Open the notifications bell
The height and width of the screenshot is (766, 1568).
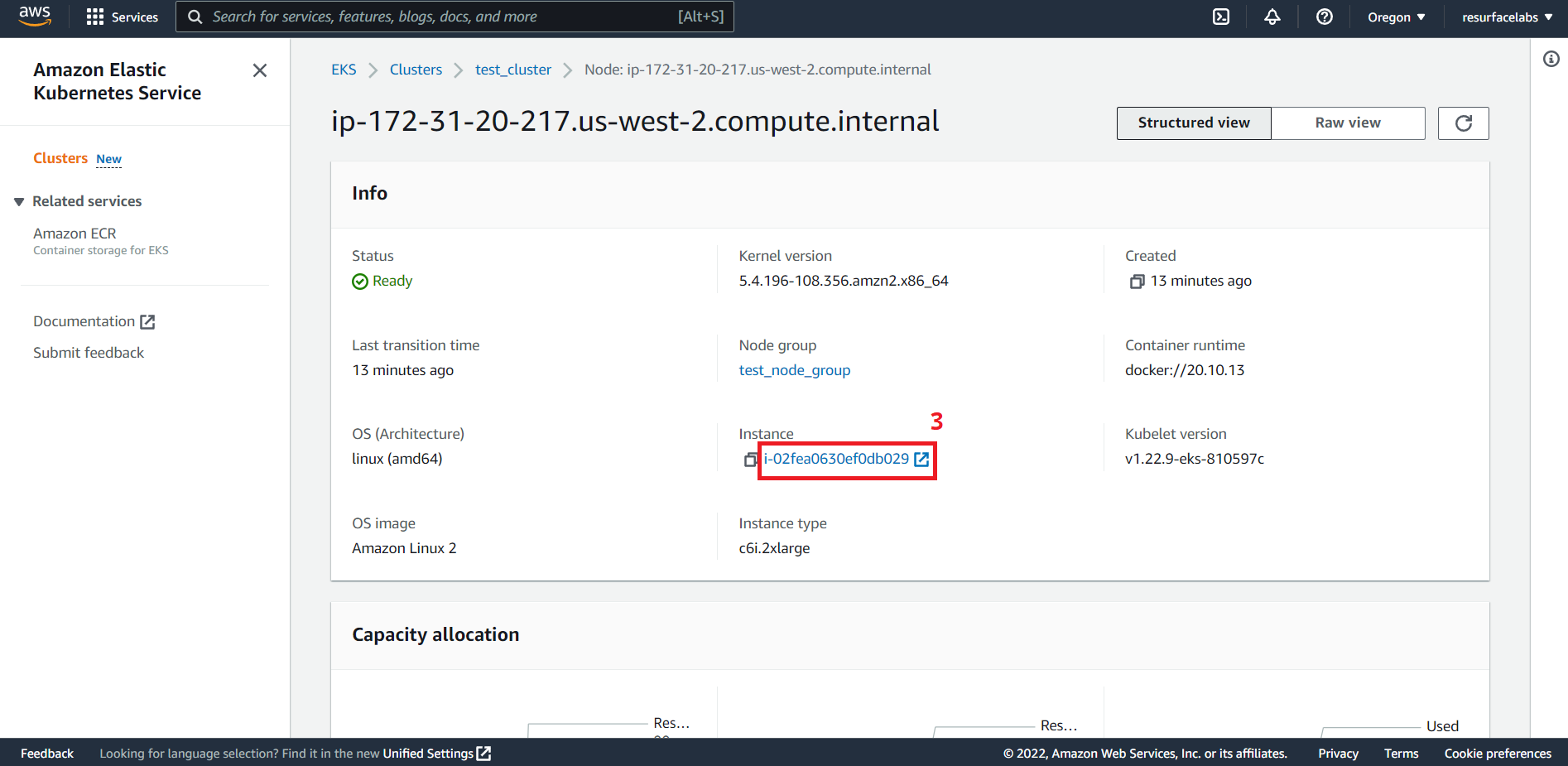point(1272,17)
